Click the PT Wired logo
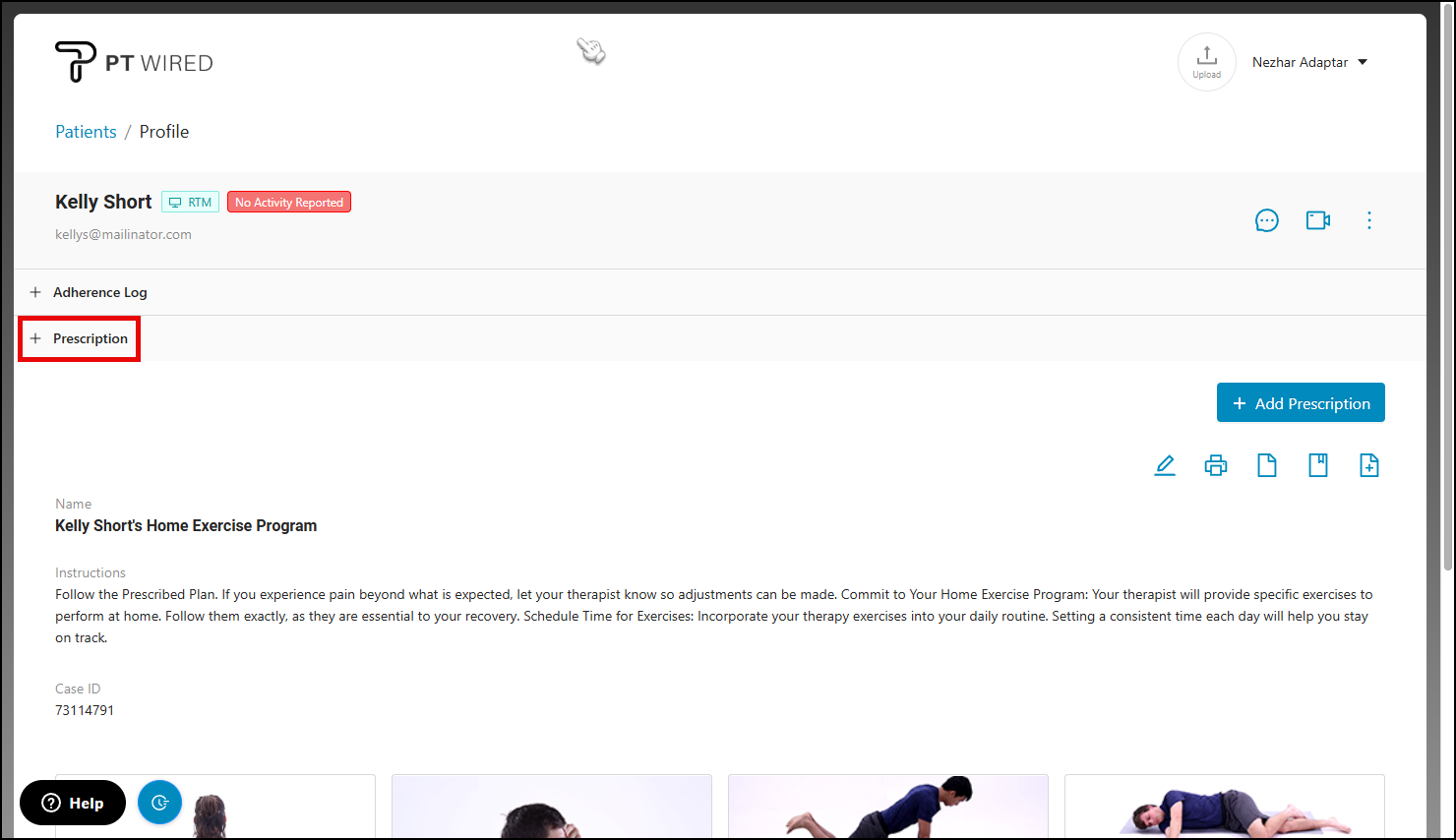This screenshot has height=840, width=1456. click(x=134, y=62)
